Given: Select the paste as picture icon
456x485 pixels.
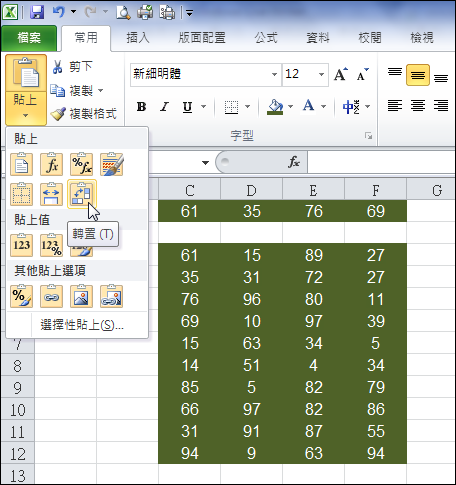Looking at the screenshot, I should click(x=81, y=296).
